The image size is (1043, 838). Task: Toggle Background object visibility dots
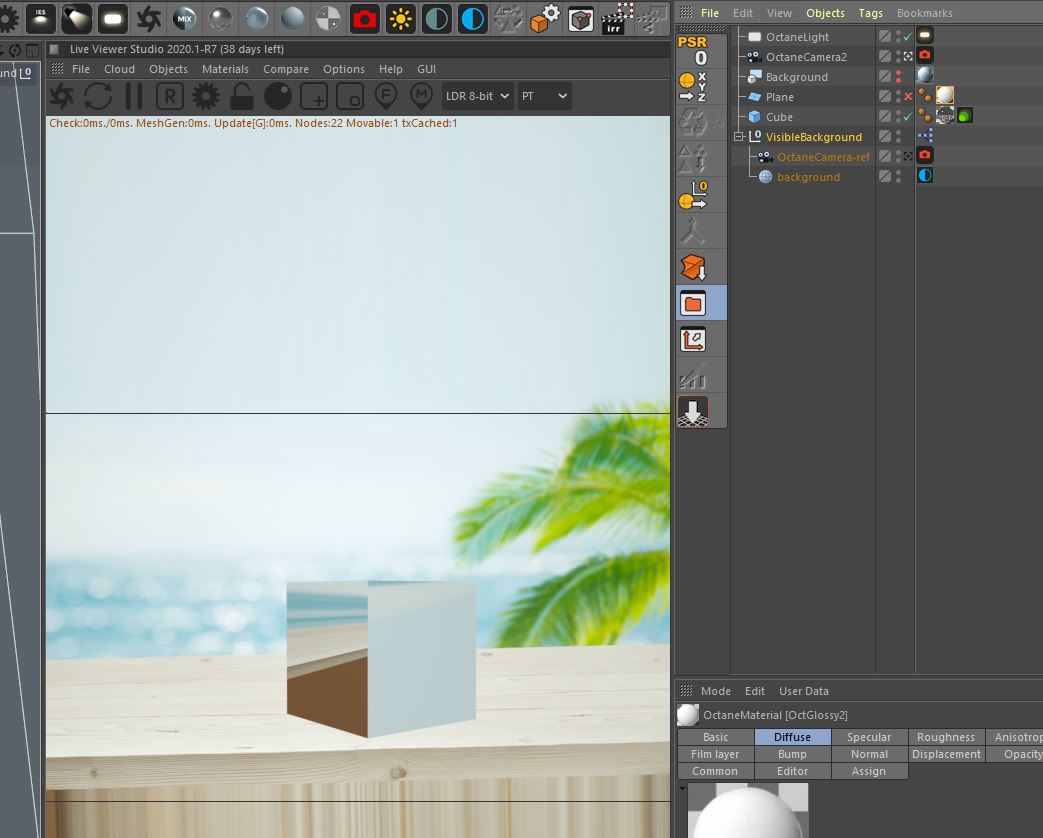click(x=898, y=76)
